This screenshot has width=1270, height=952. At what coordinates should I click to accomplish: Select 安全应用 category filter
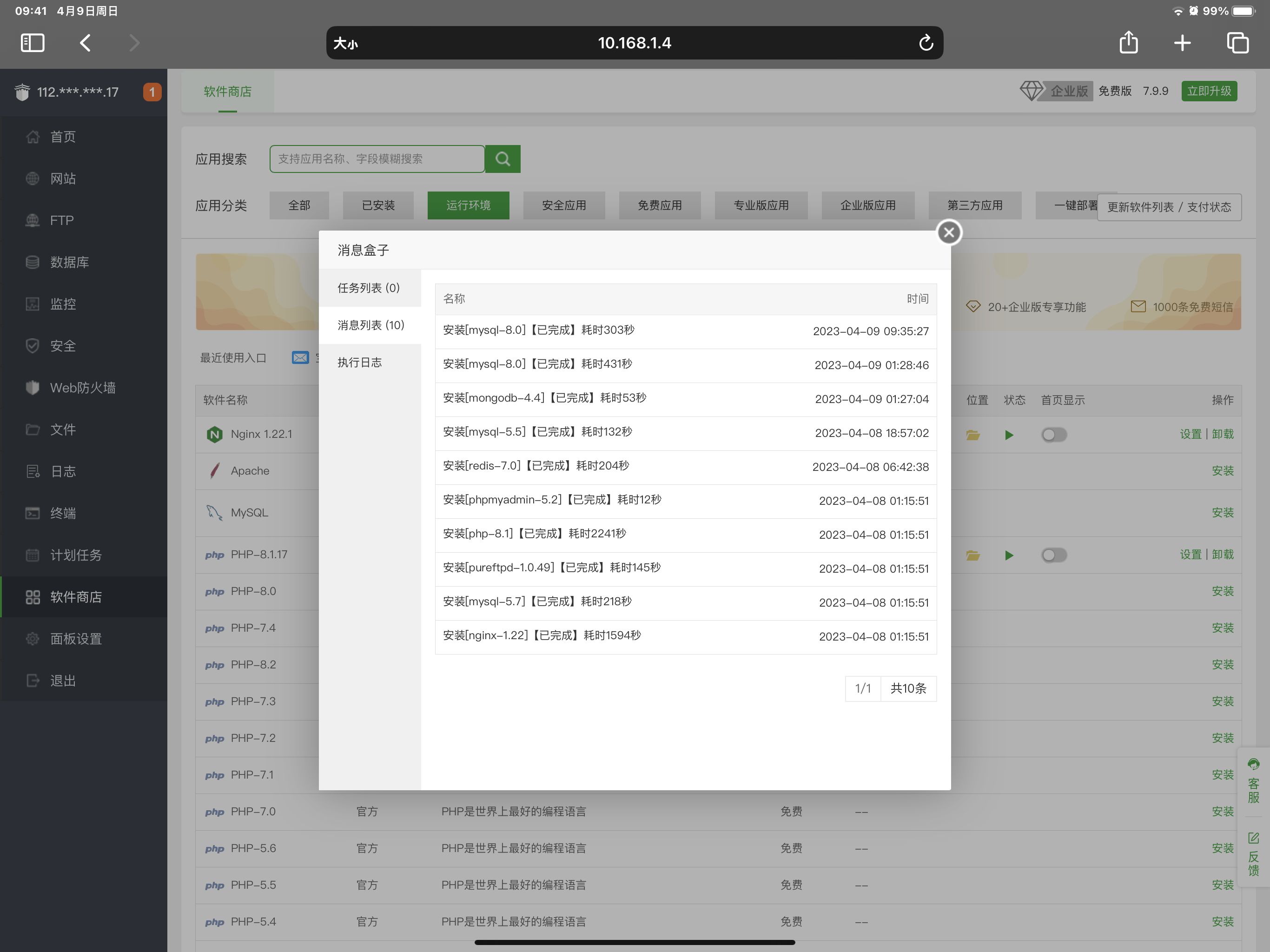(x=564, y=205)
